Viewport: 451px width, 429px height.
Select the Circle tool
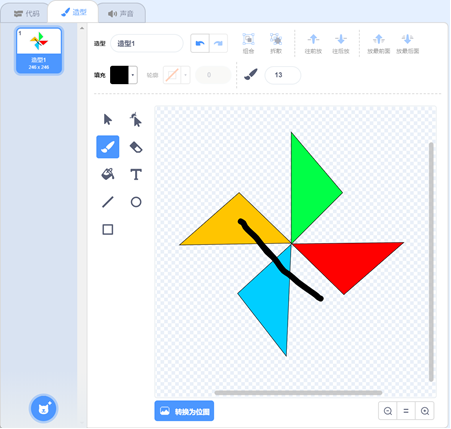tap(136, 202)
